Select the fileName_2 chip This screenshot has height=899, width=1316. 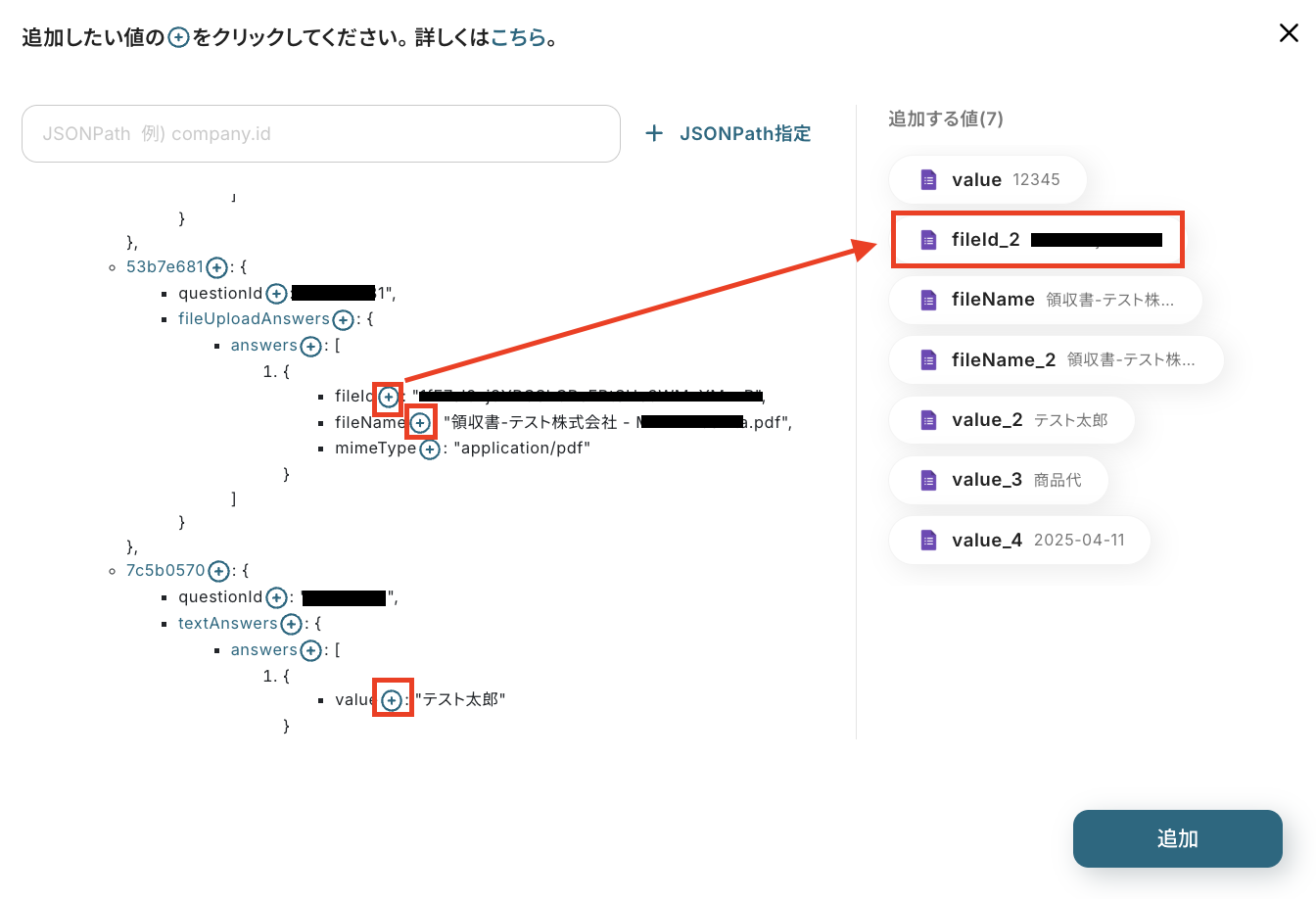click(1057, 359)
